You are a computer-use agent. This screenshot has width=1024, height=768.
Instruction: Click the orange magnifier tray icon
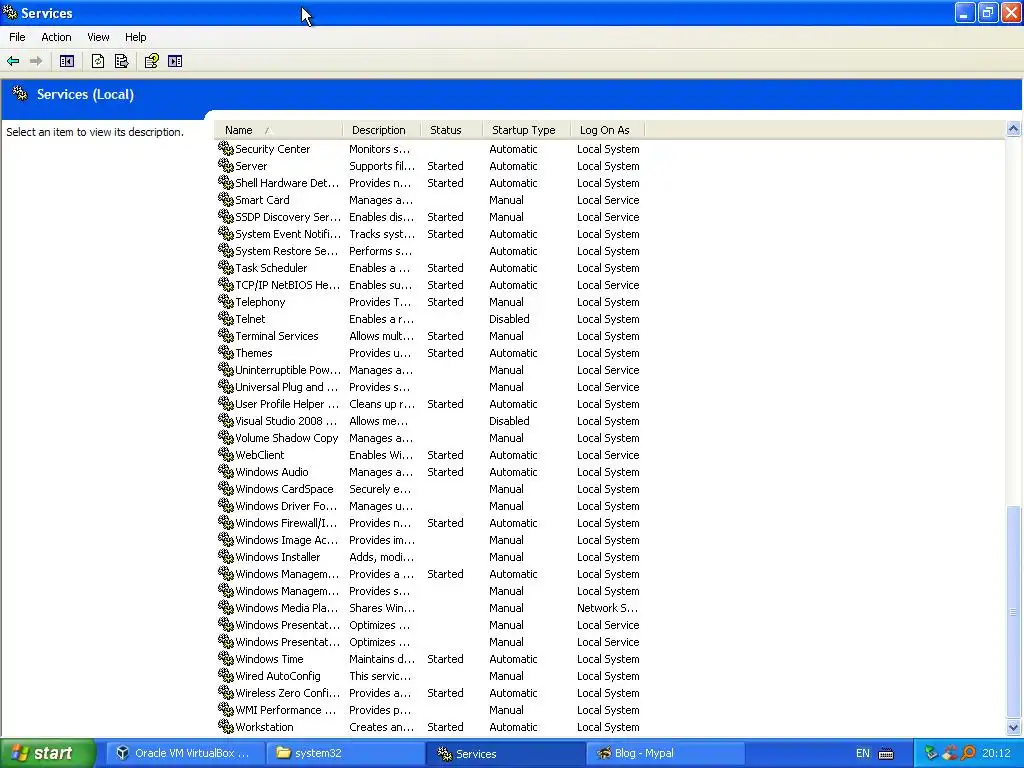pyautogui.click(x=969, y=753)
